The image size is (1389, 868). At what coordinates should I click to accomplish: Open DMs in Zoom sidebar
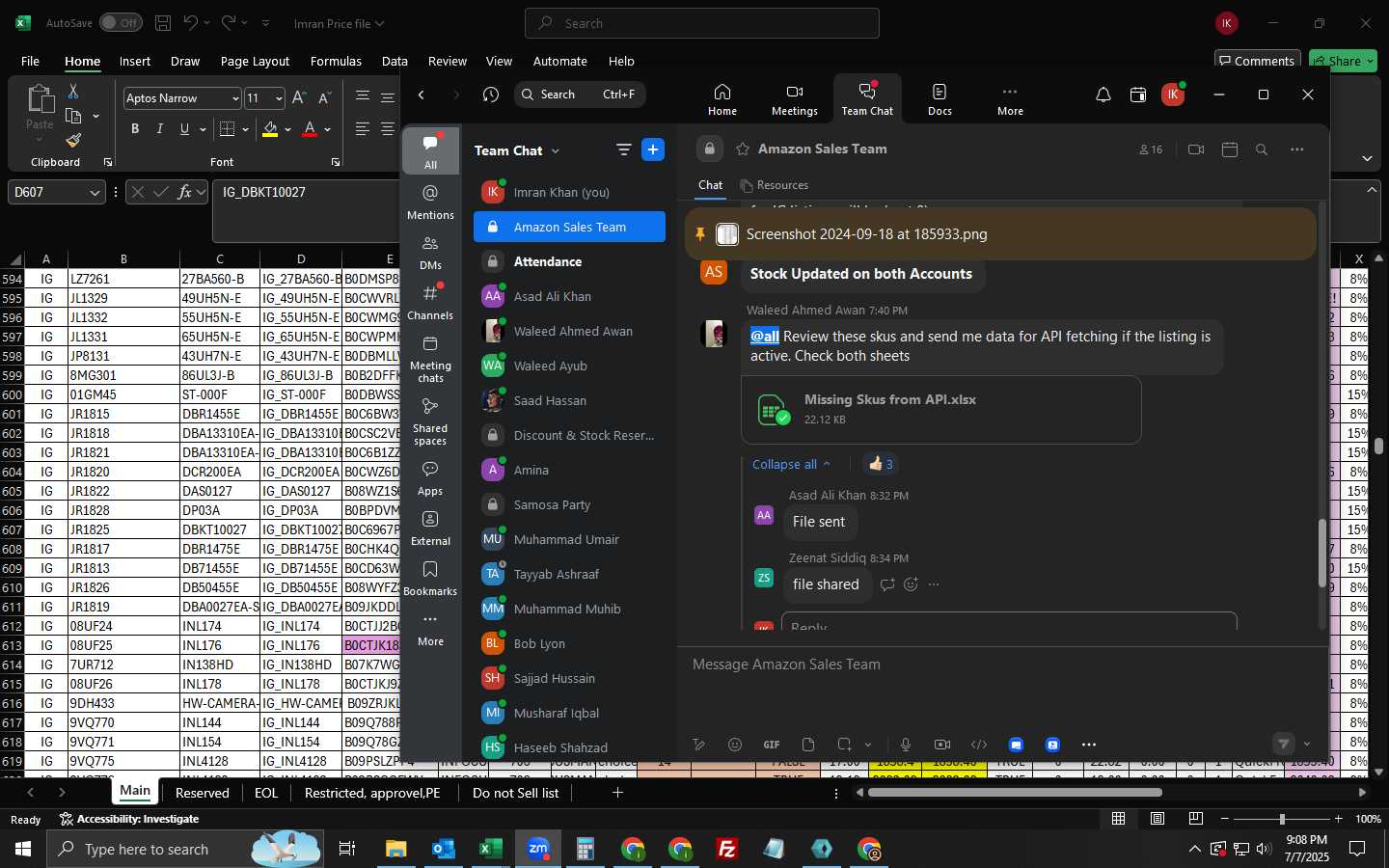coord(430,252)
